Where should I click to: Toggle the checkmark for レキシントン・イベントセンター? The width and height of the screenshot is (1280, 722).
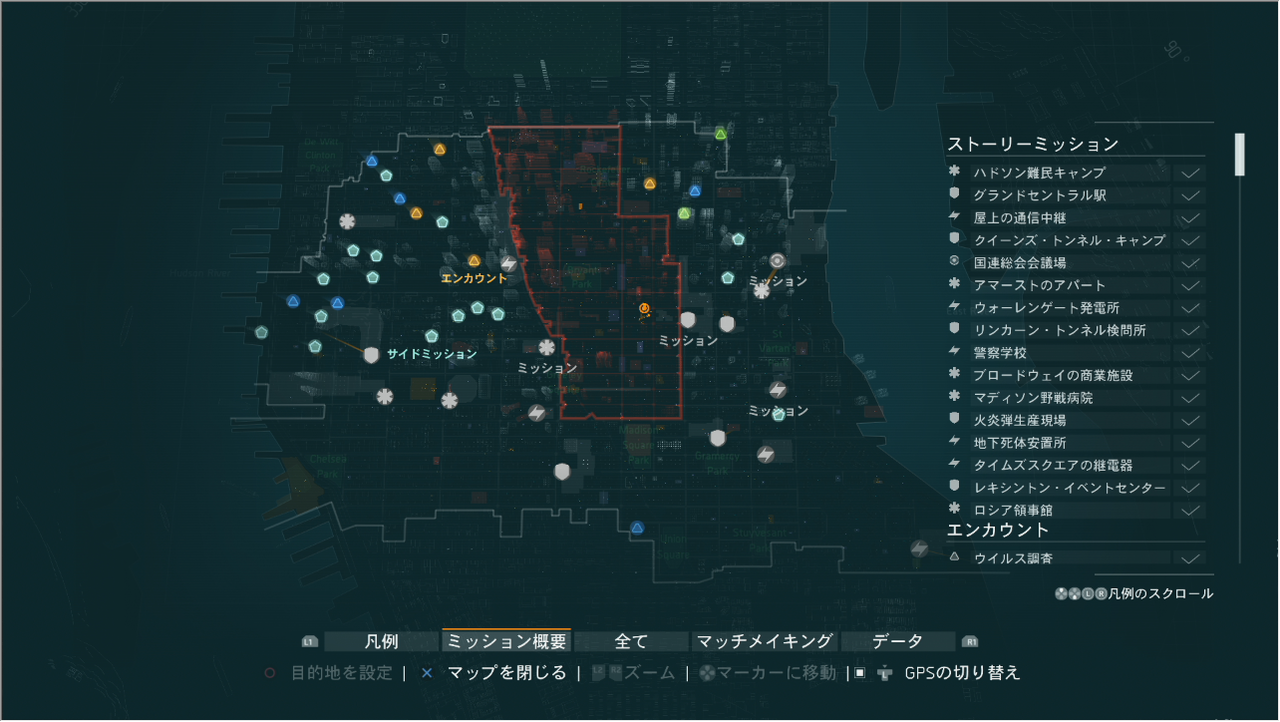pyautogui.click(x=1190, y=488)
